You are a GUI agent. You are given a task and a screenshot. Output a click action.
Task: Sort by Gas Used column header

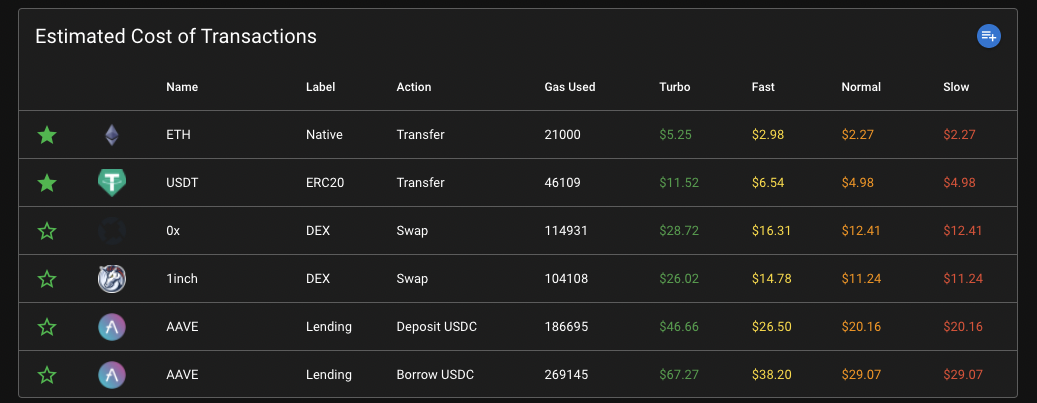(569, 87)
